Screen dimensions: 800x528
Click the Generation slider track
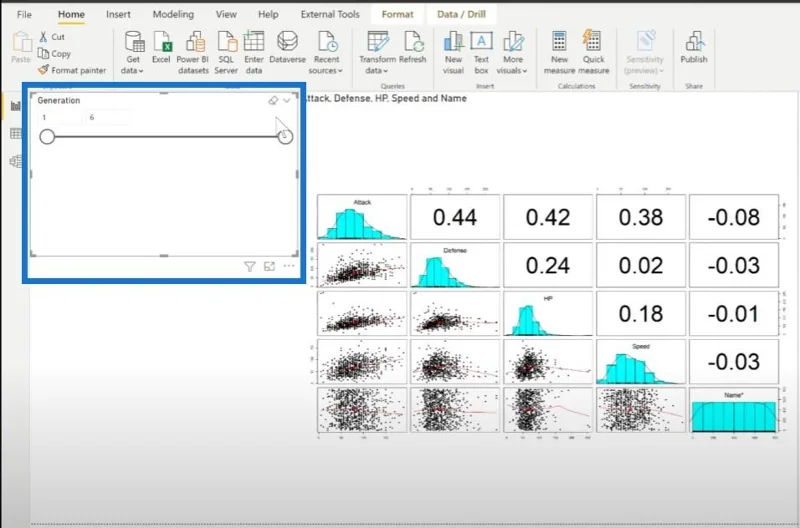tap(166, 137)
